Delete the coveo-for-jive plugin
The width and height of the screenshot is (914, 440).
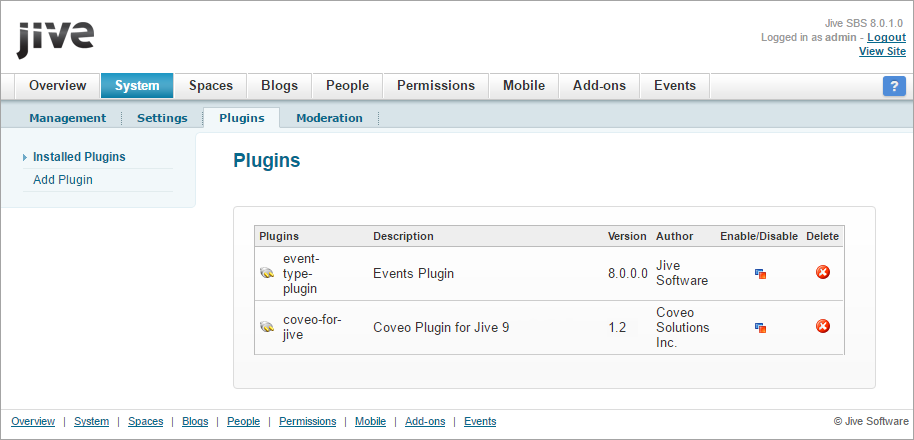pyautogui.click(x=822, y=326)
